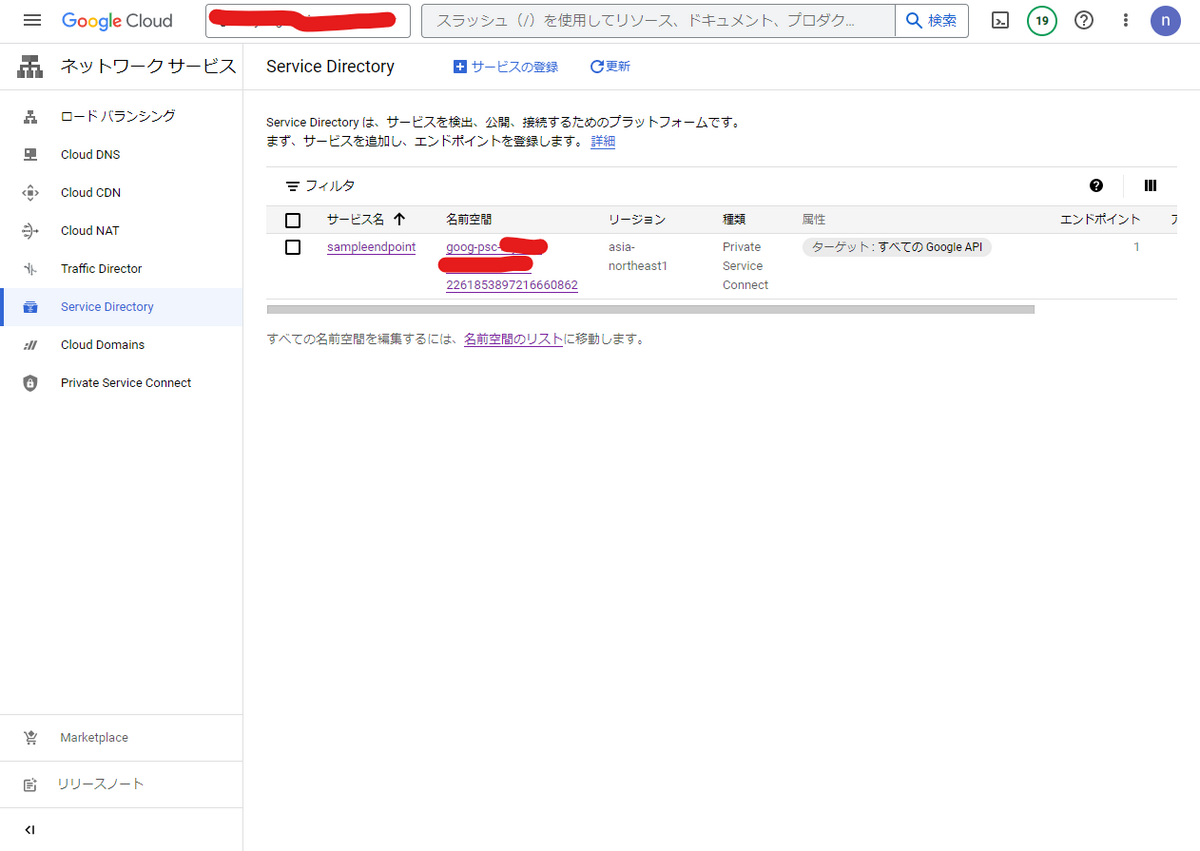The image size is (1200, 851).
Task: Click the ターゲット: すべての Google API chip
Action: (x=897, y=247)
